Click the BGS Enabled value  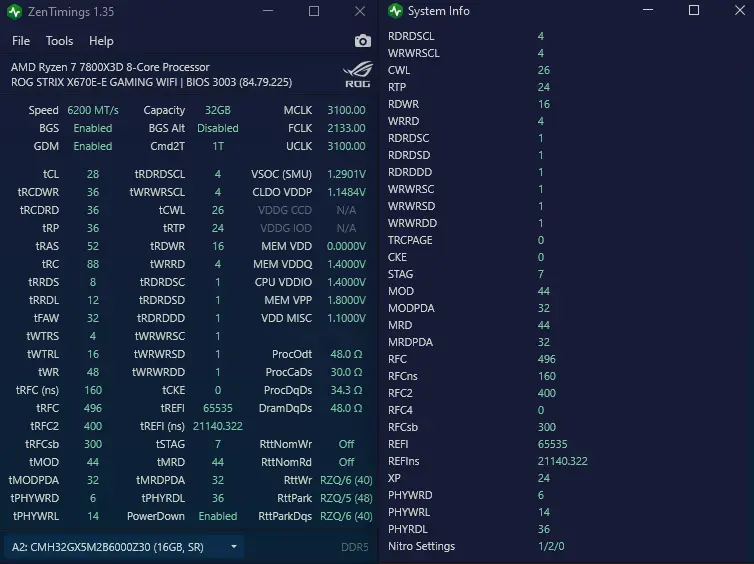click(x=93, y=128)
